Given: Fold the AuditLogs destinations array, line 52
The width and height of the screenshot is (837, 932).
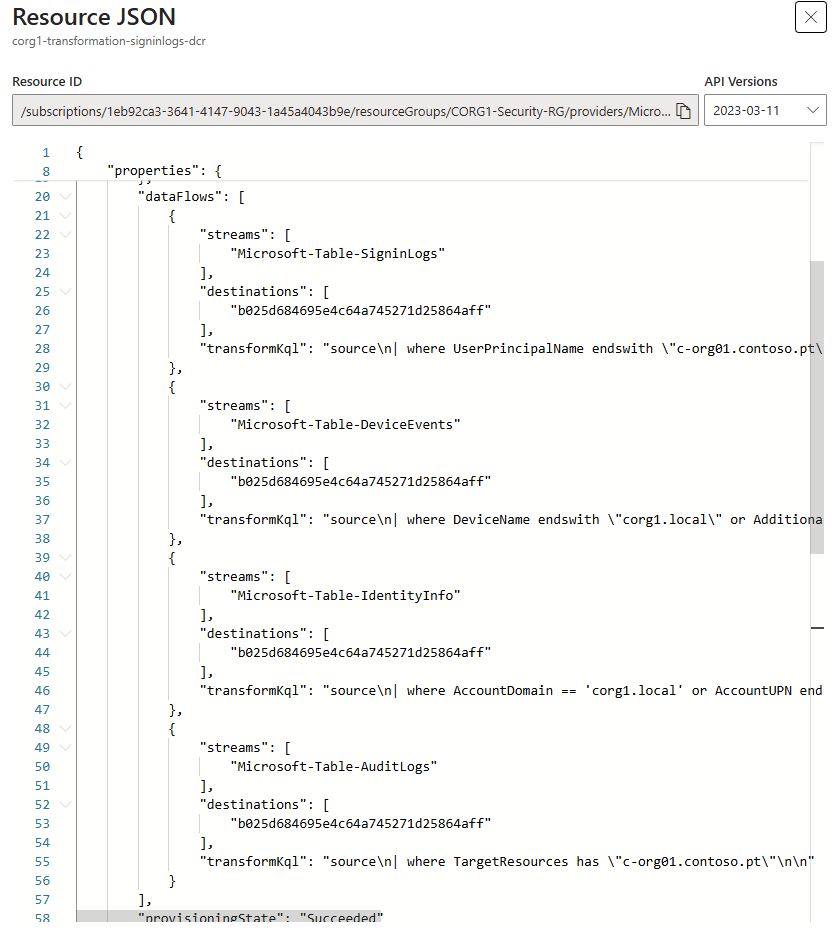Looking at the screenshot, I should (65, 805).
